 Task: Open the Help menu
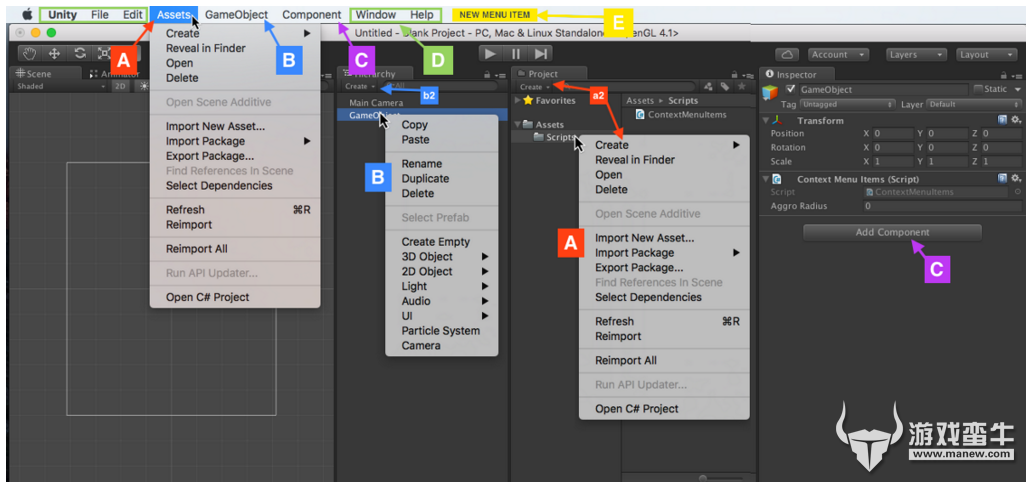point(422,14)
